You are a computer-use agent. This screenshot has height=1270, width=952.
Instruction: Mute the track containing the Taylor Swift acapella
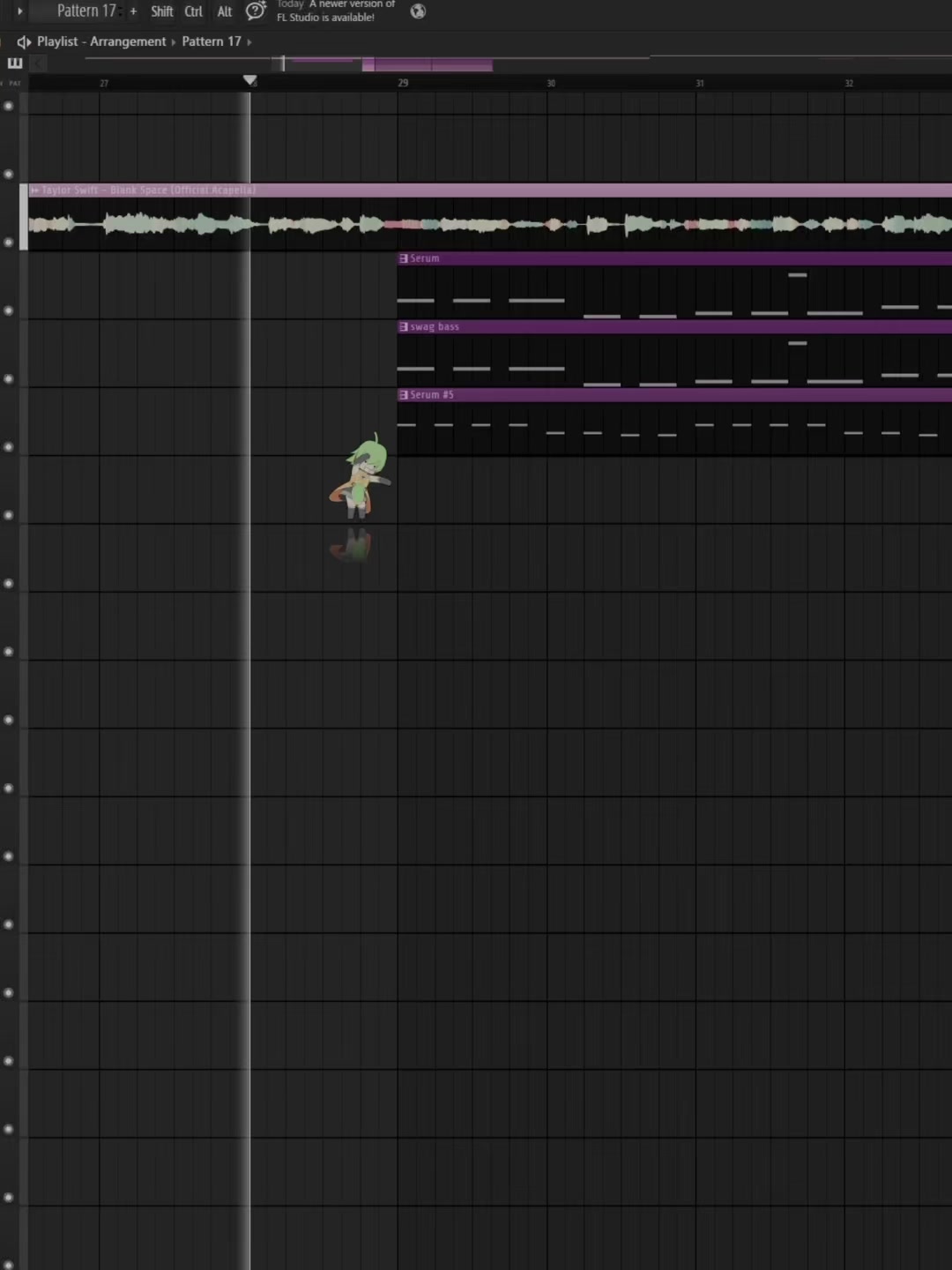pos(9,243)
